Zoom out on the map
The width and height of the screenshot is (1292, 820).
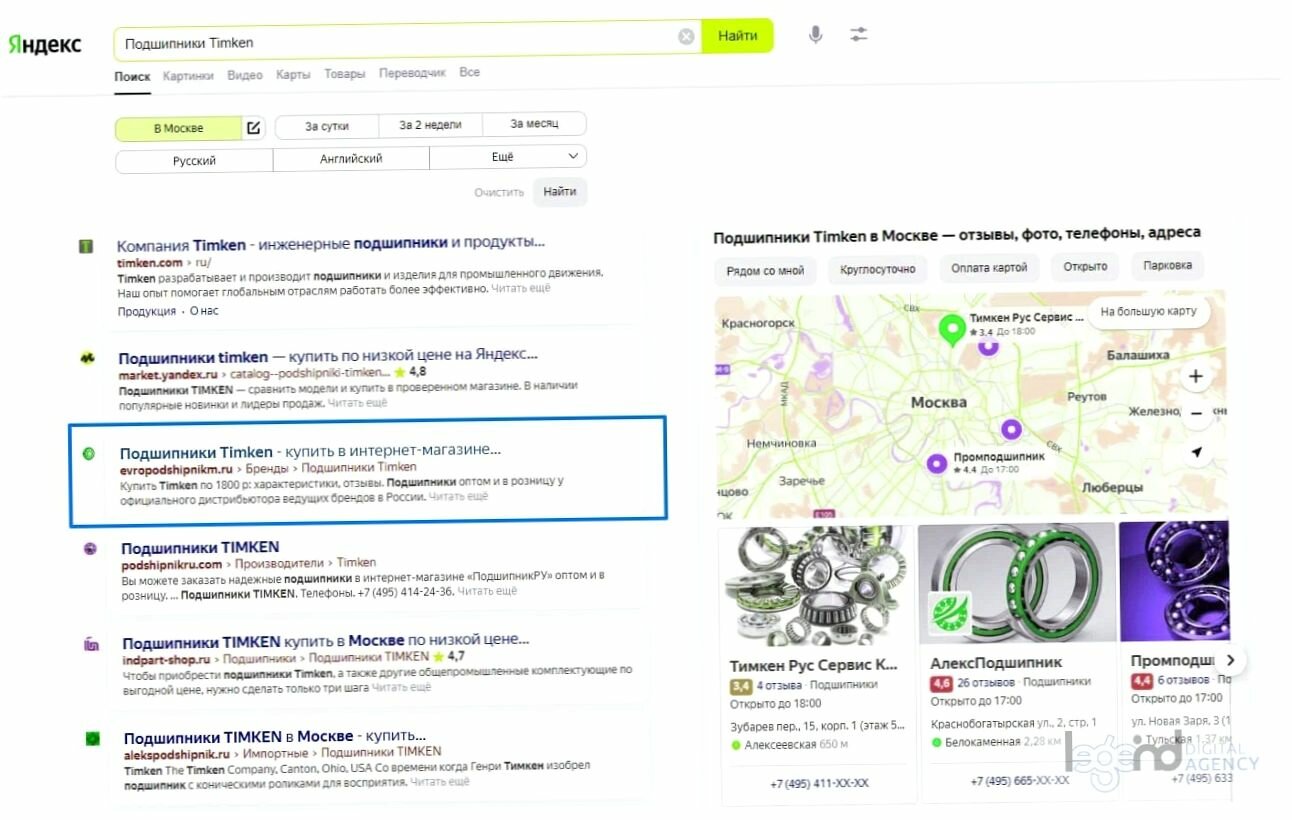pos(1195,412)
